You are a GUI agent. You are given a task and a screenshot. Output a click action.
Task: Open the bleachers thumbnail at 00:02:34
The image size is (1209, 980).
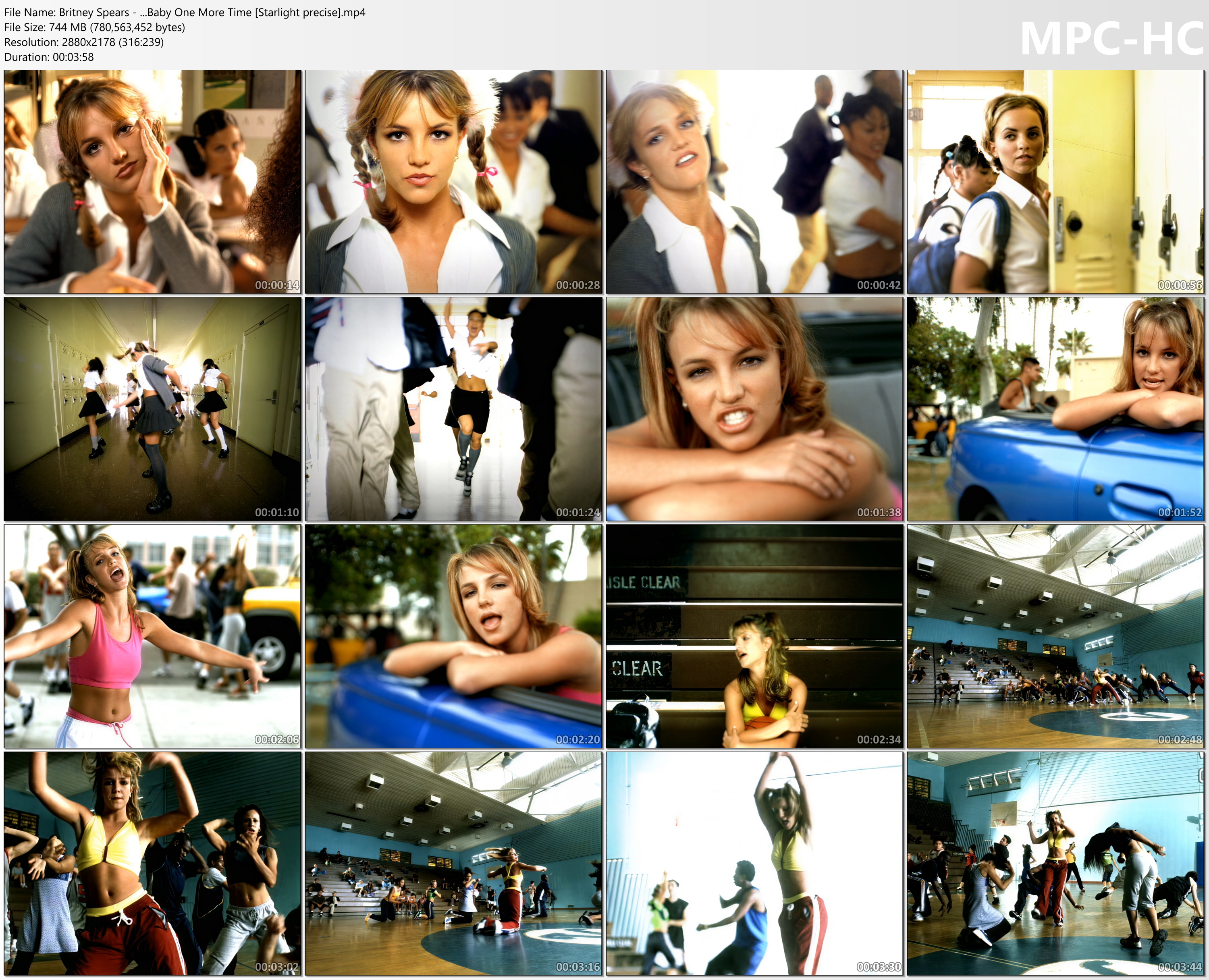click(755, 636)
